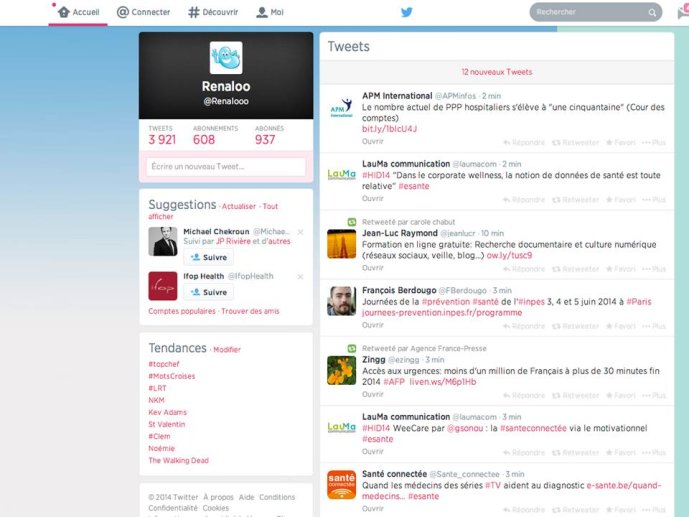
Task: Click the Rechercher search field
Action: pyautogui.click(x=595, y=12)
